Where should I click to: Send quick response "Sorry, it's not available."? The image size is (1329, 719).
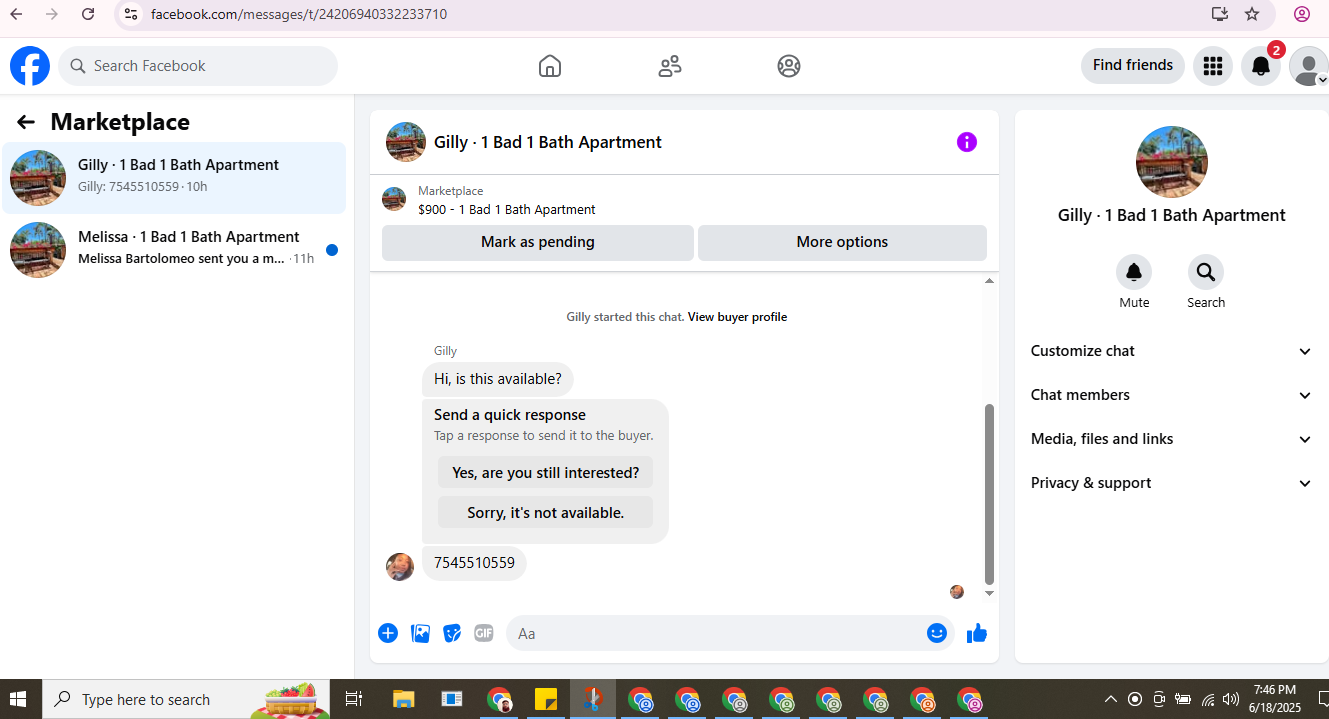pos(546,512)
